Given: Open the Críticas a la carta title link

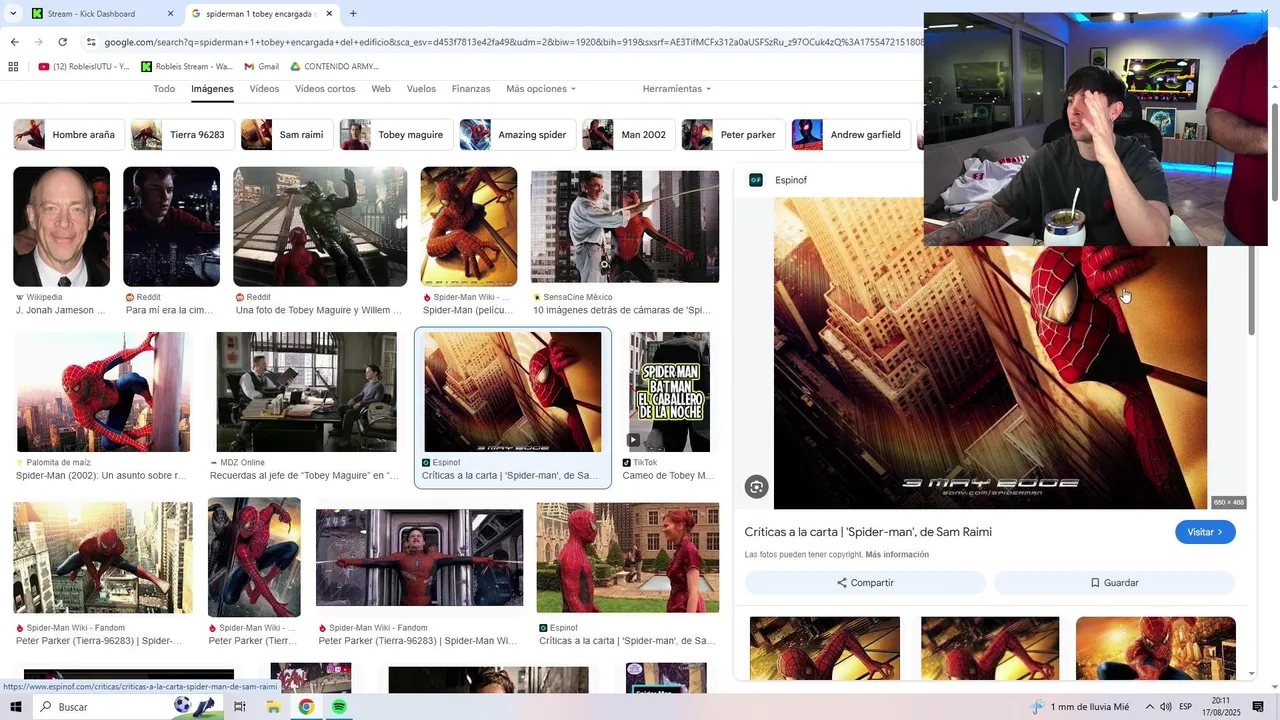Looking at the screenshot, I should pyautogui.click(x=868, y=532).
